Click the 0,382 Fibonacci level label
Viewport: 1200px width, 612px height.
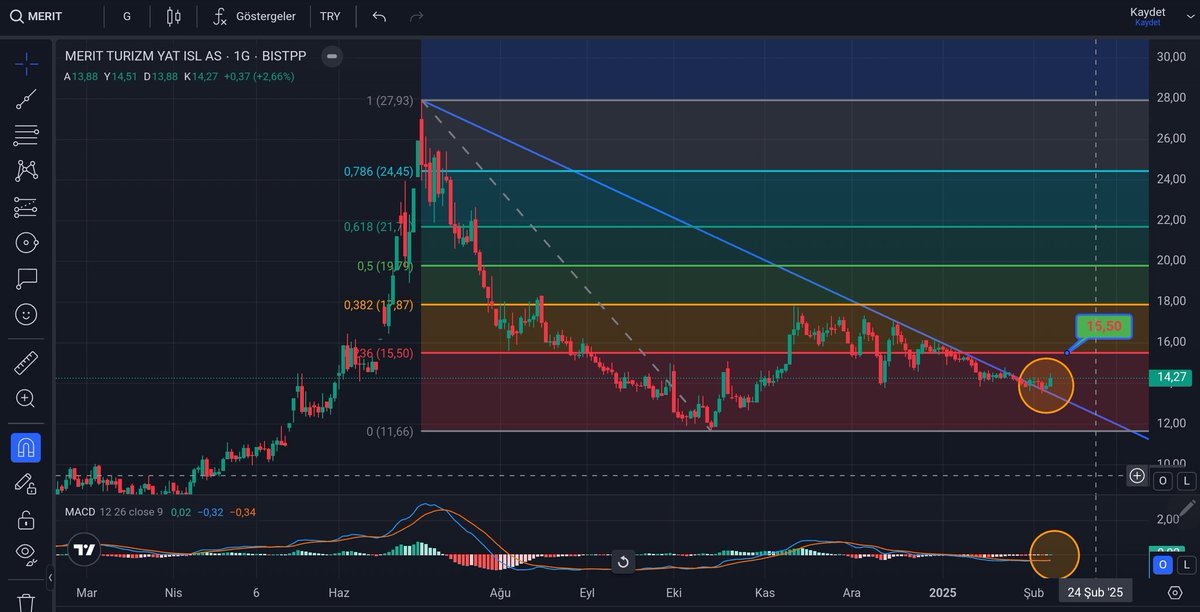pos(378,305)
